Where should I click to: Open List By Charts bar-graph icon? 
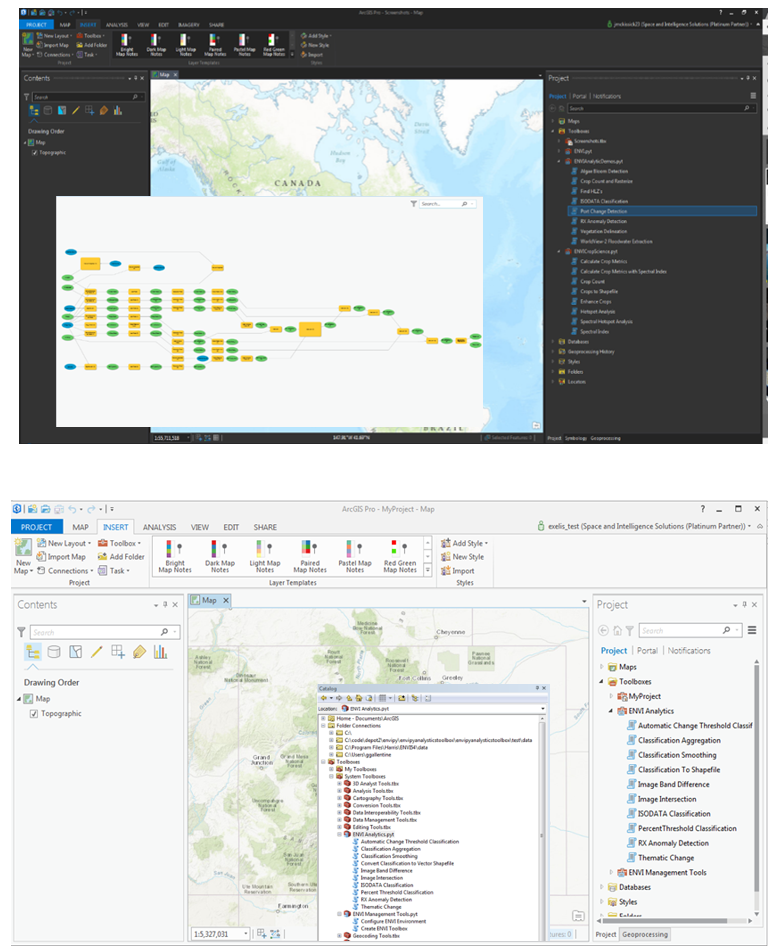(160, 652)
